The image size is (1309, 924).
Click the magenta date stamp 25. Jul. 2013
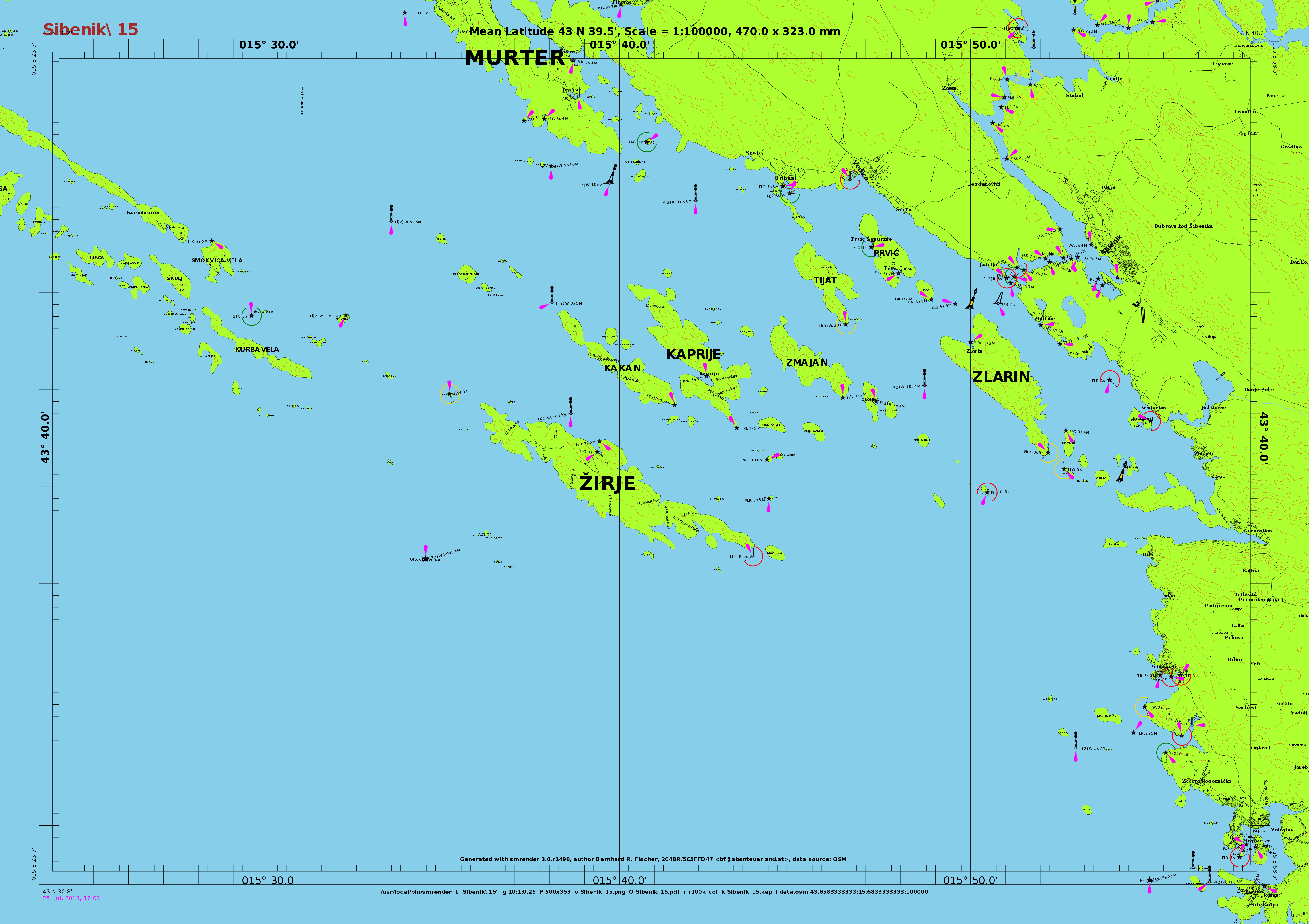(x=71, y=898)
